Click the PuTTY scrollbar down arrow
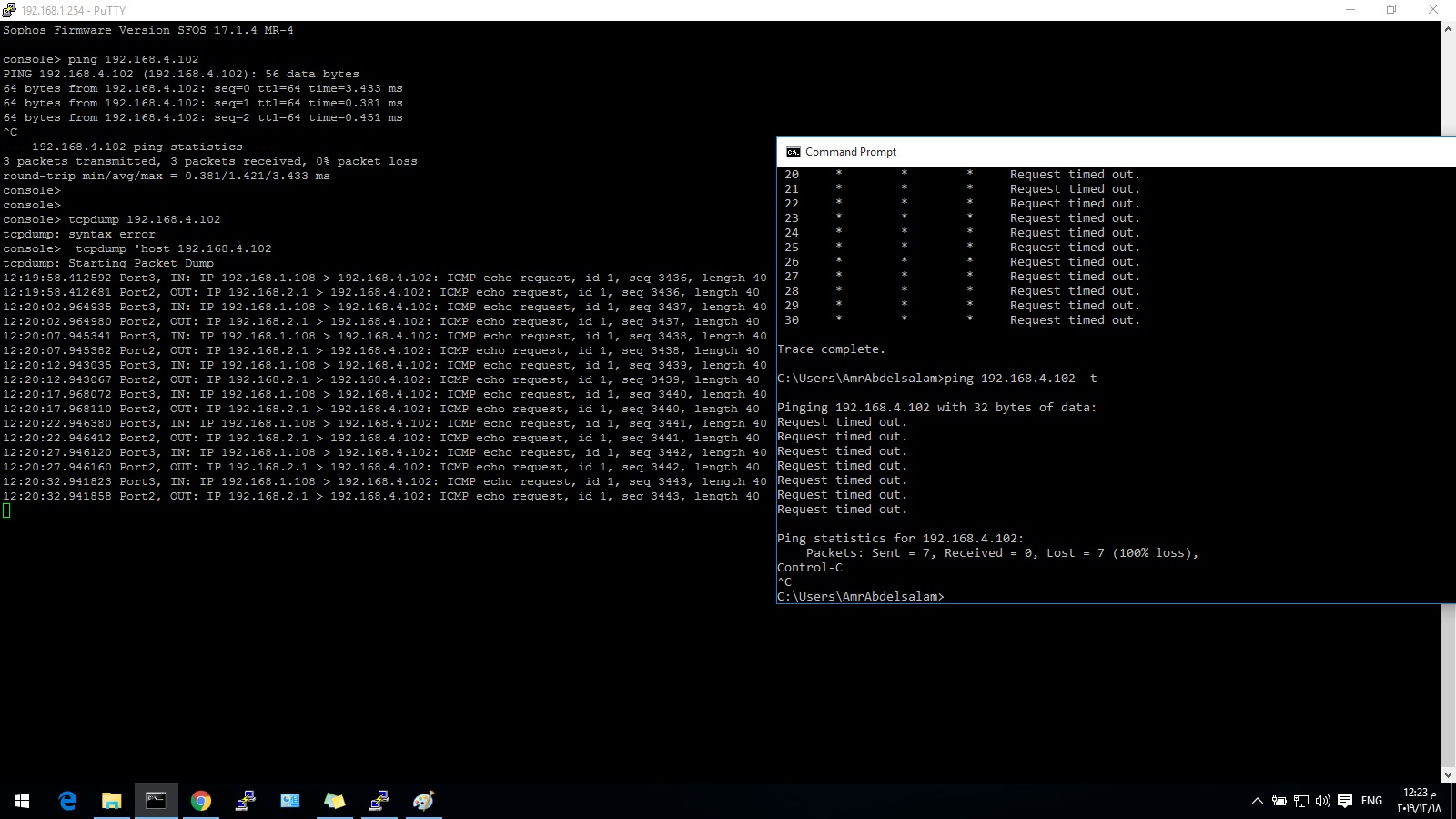This screenshot has height=819, width=1456. click(x=1448, y=775)
